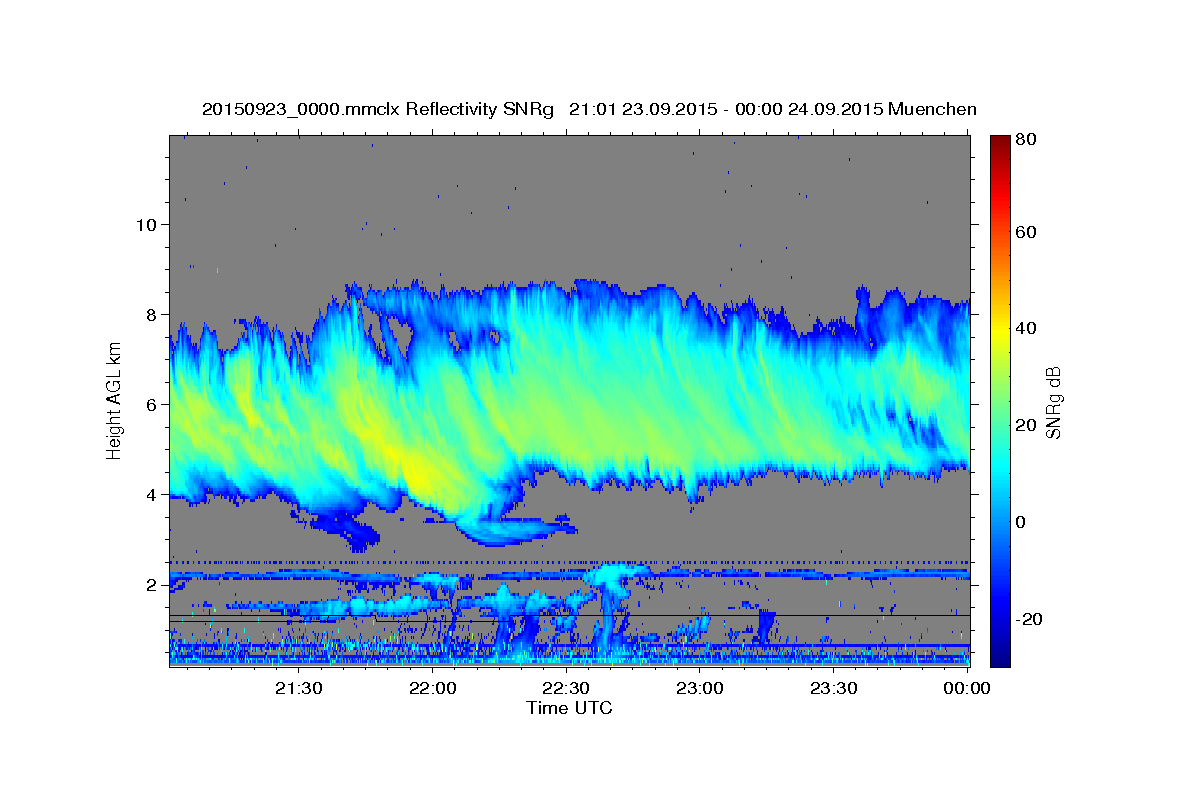
Task: Click the 23:00 time tick label
Action: (699, 688)
